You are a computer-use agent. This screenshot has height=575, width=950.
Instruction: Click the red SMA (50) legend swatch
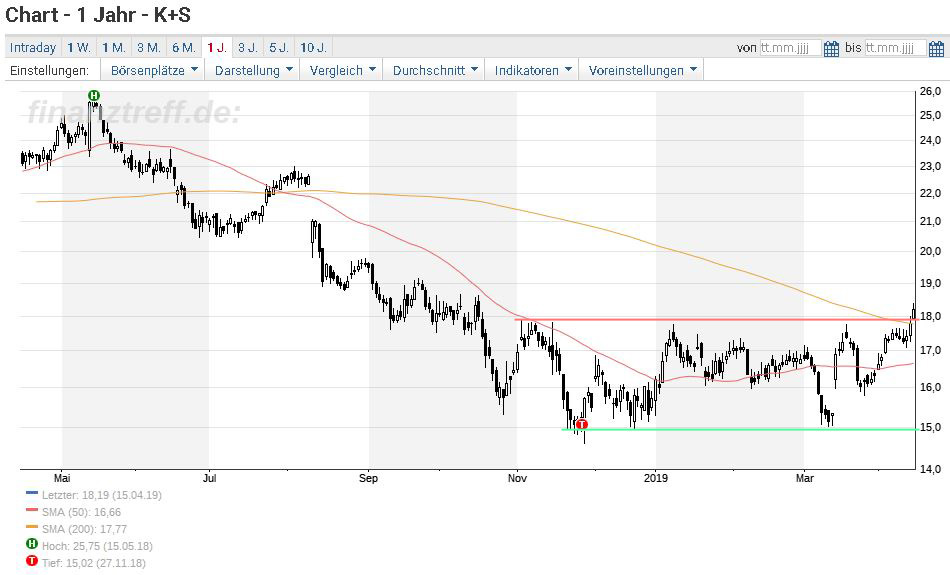pyautogui.click(x=32, y=510)
